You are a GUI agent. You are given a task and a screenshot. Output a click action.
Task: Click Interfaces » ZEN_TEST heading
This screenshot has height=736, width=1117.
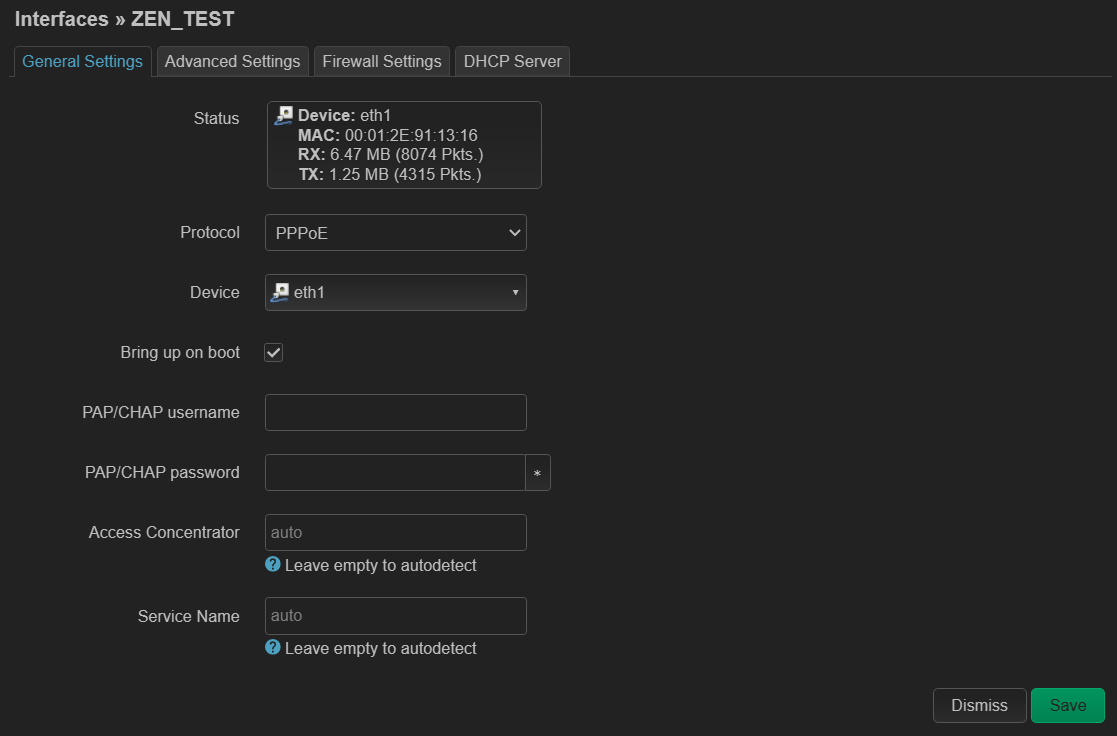(125, 19)
